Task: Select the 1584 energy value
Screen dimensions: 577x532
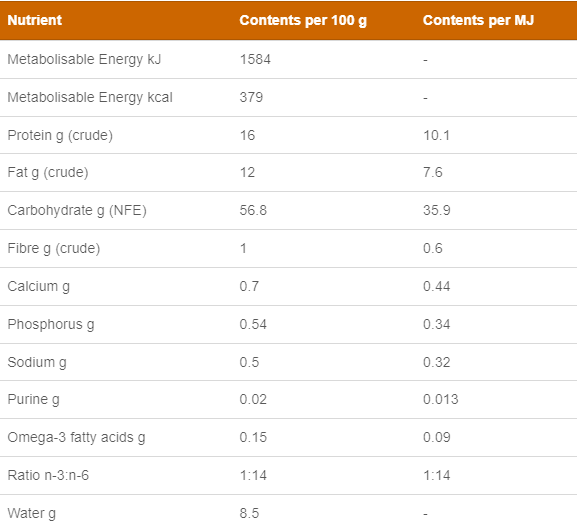Action: (x=255, y=59)
